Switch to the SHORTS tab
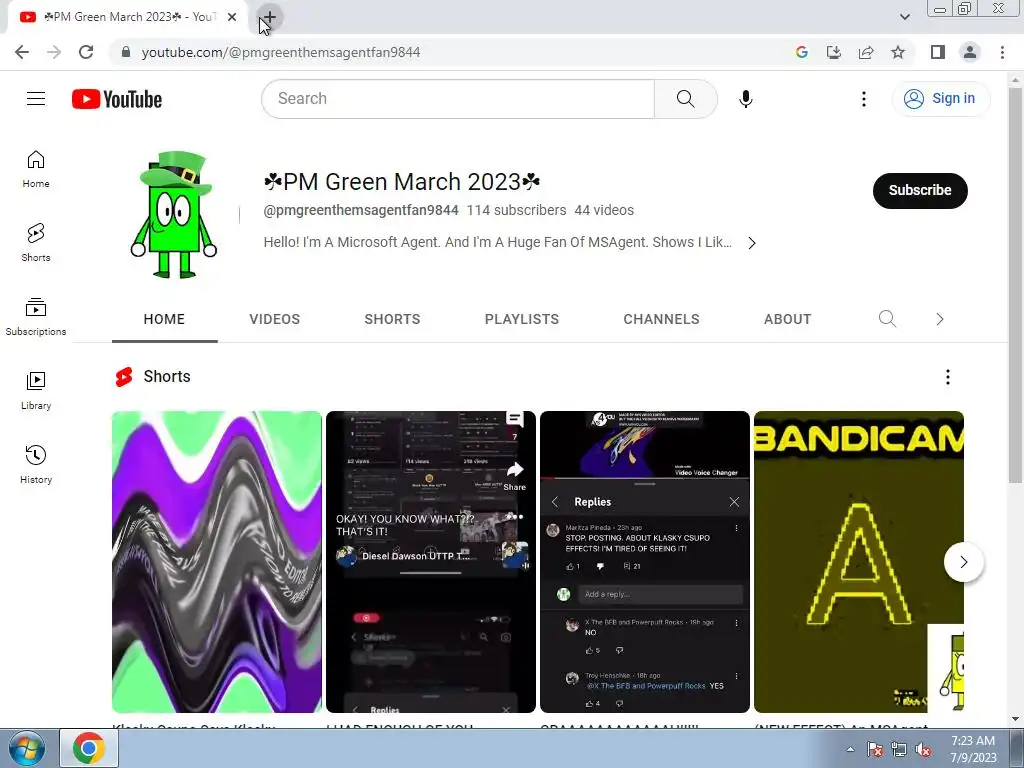The width and height of the screenshot is (1024, 768). click(392, 319)
